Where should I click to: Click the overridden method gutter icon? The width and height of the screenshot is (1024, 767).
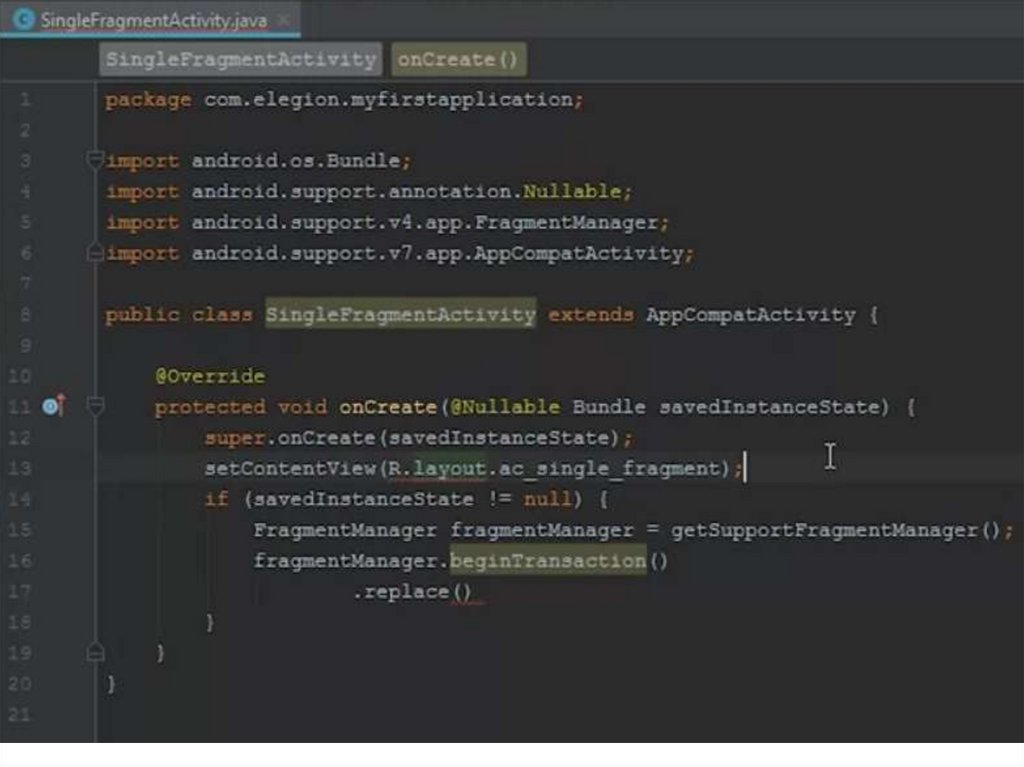point(53,406)
